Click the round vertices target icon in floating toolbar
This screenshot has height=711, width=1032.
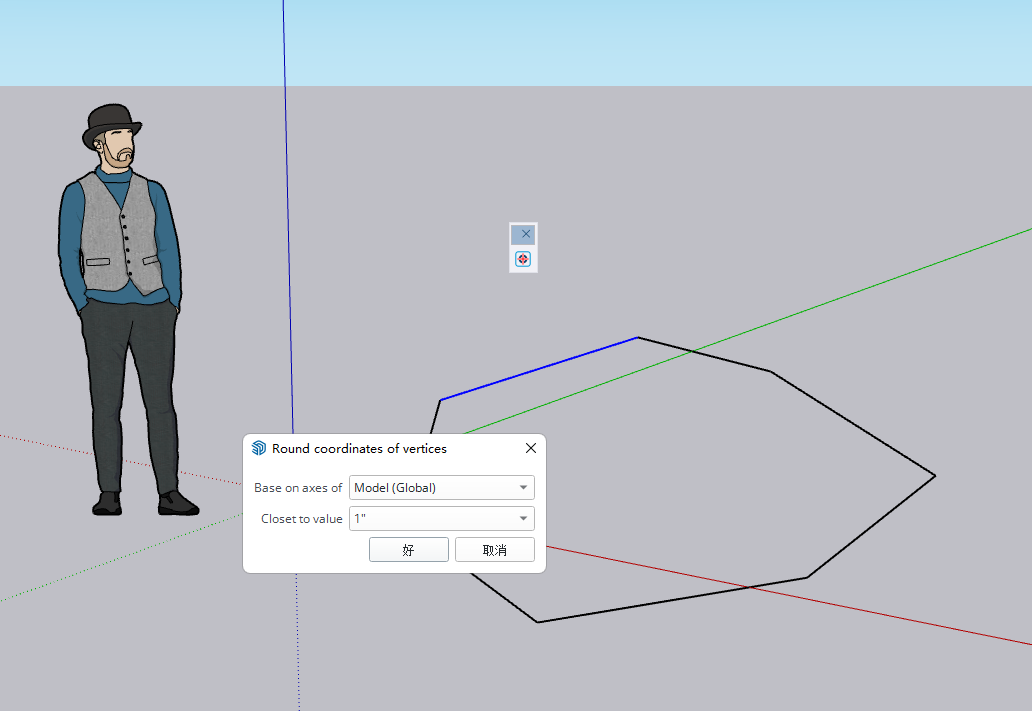pyautogui.click(x=523, y=259)
